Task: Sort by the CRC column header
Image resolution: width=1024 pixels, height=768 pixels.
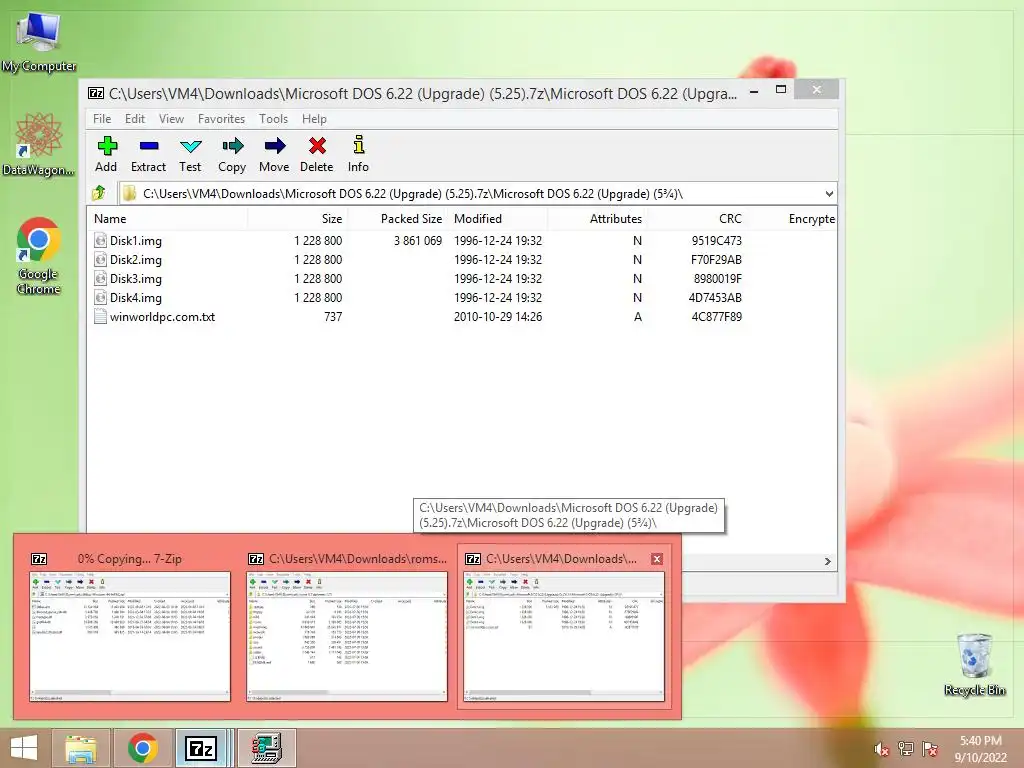Action: tap(696, 219)
